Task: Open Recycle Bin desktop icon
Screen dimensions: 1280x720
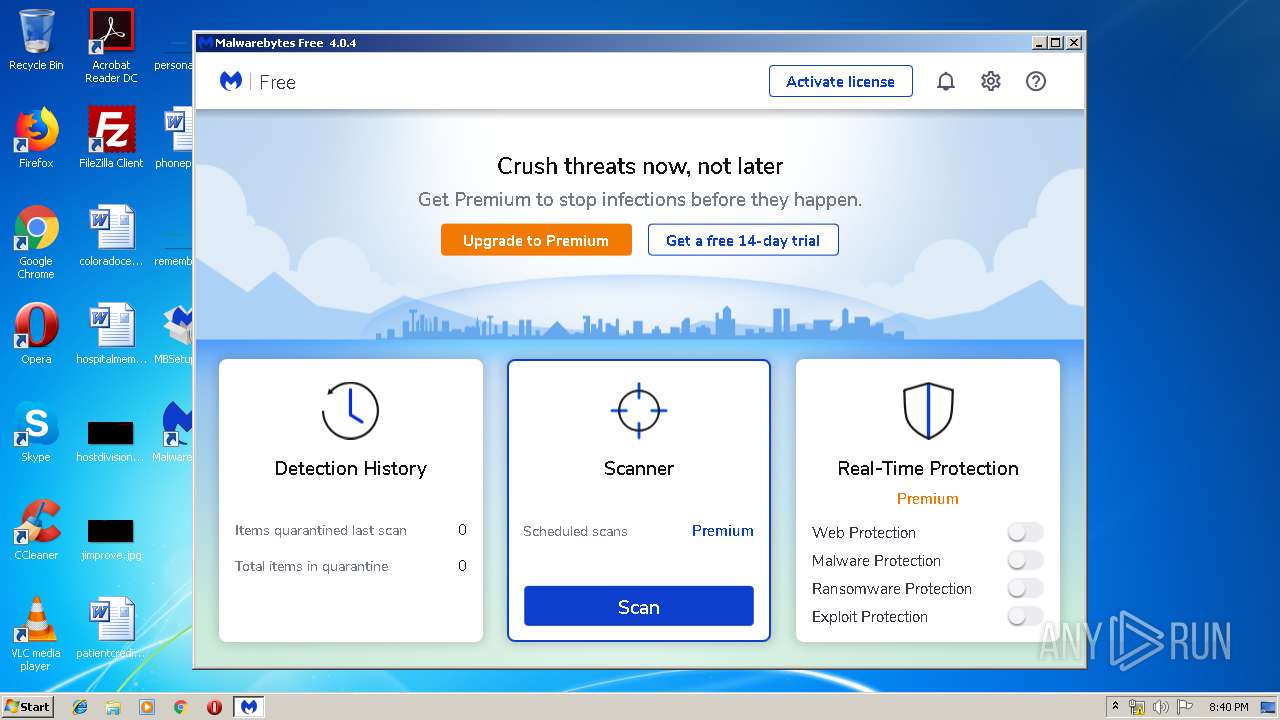Action: pos(36,40)
